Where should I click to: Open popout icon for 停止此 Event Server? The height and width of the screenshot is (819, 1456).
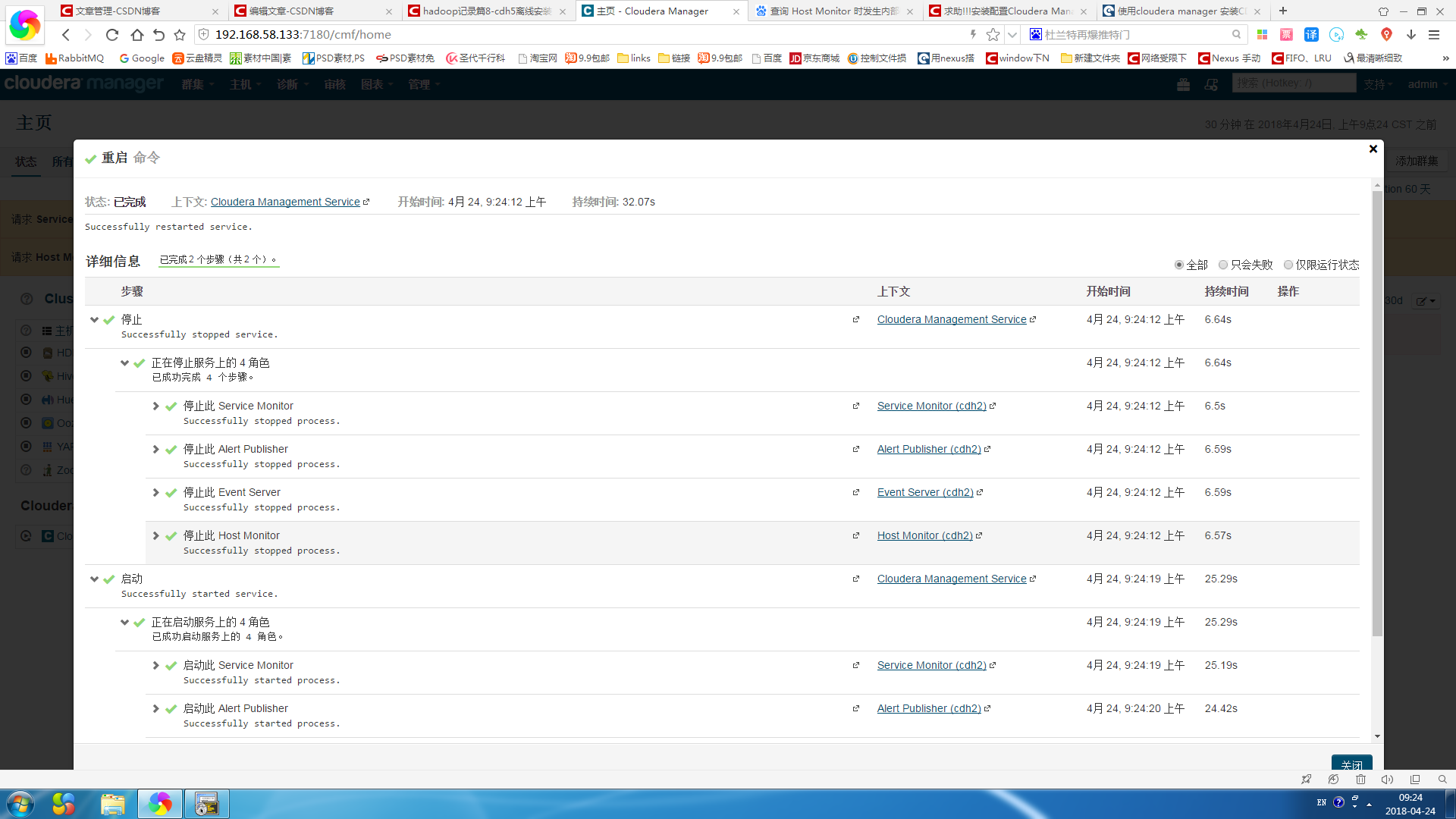856,493
